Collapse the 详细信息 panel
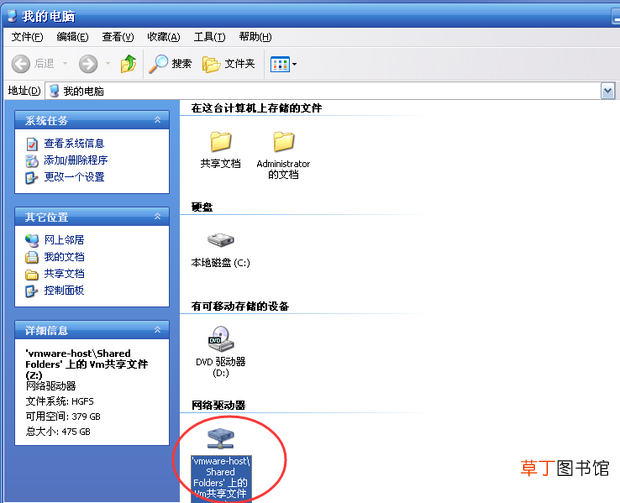The height and width of the screenshot is (503, 620). 157,330
